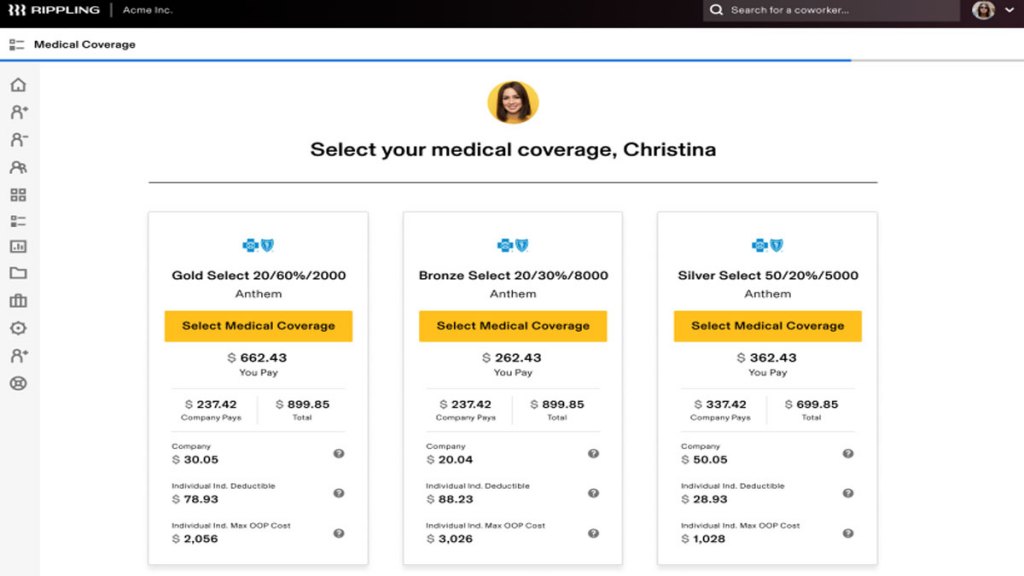Open the reports chart icon in sidebar
The height and width of the screenshot is (576, 1024).
tap(18, 246)
